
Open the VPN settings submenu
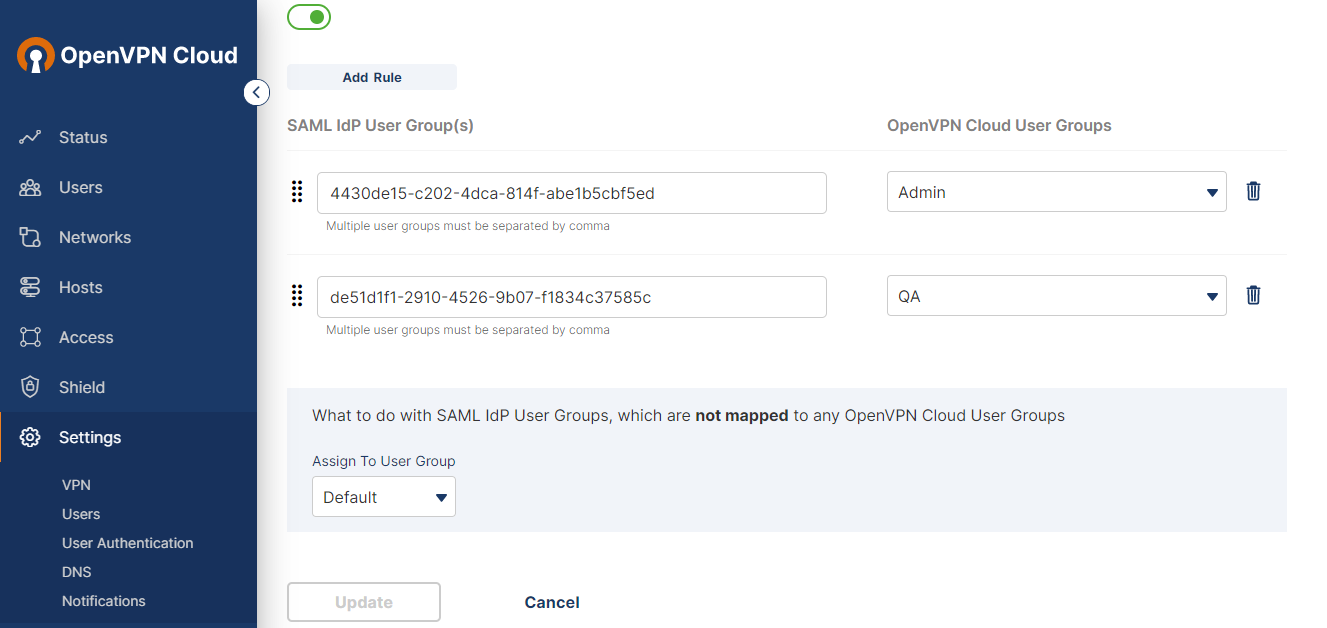tap(76, 485)
